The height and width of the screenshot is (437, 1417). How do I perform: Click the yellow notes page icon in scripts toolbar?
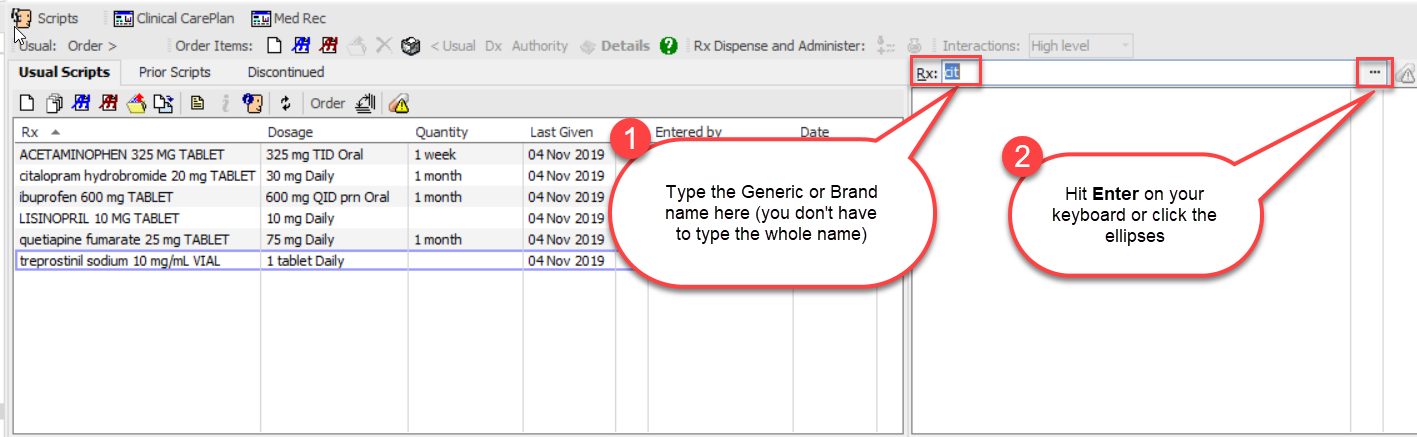198,103
